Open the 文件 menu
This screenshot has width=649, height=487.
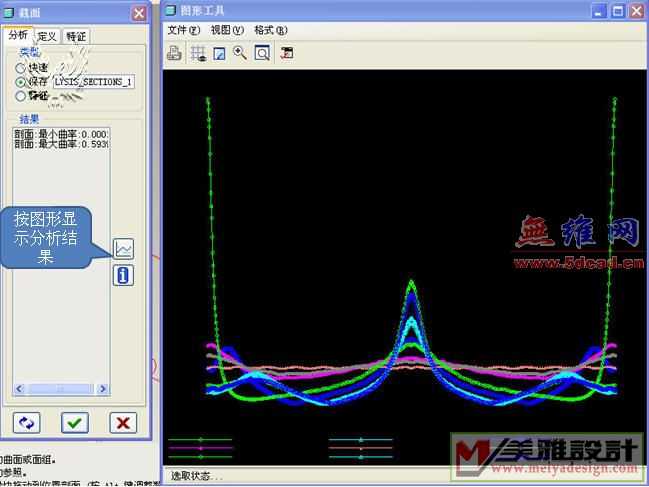183,31
